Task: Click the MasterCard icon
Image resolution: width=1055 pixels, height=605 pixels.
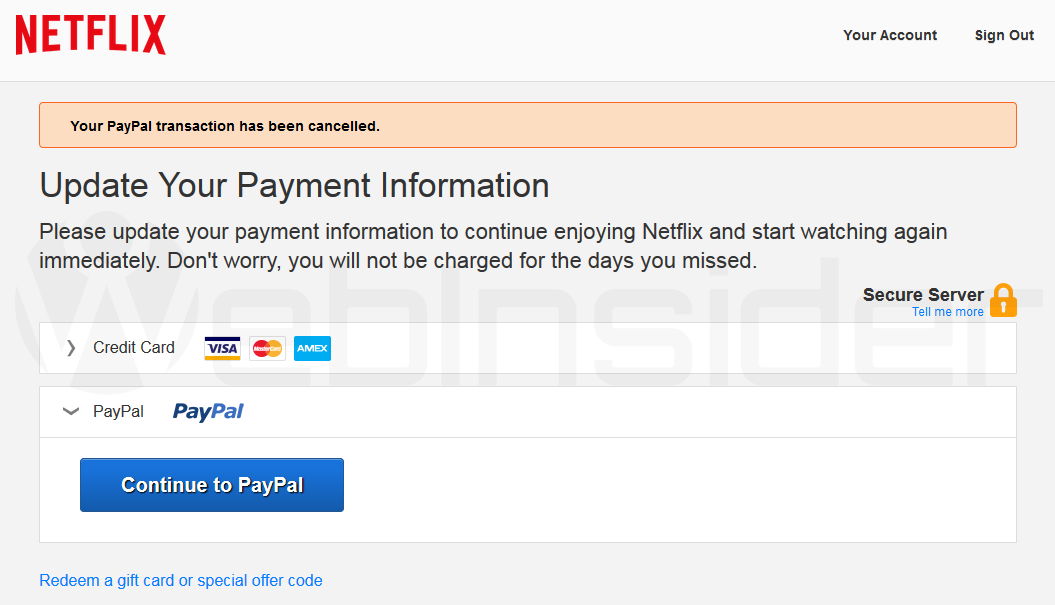Action: 267,348
